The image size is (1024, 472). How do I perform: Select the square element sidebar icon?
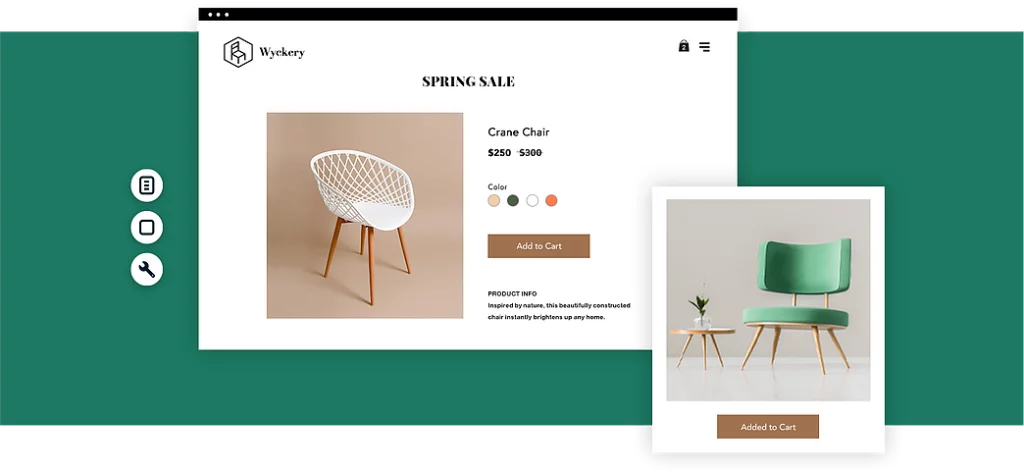(x=147, y=227)
